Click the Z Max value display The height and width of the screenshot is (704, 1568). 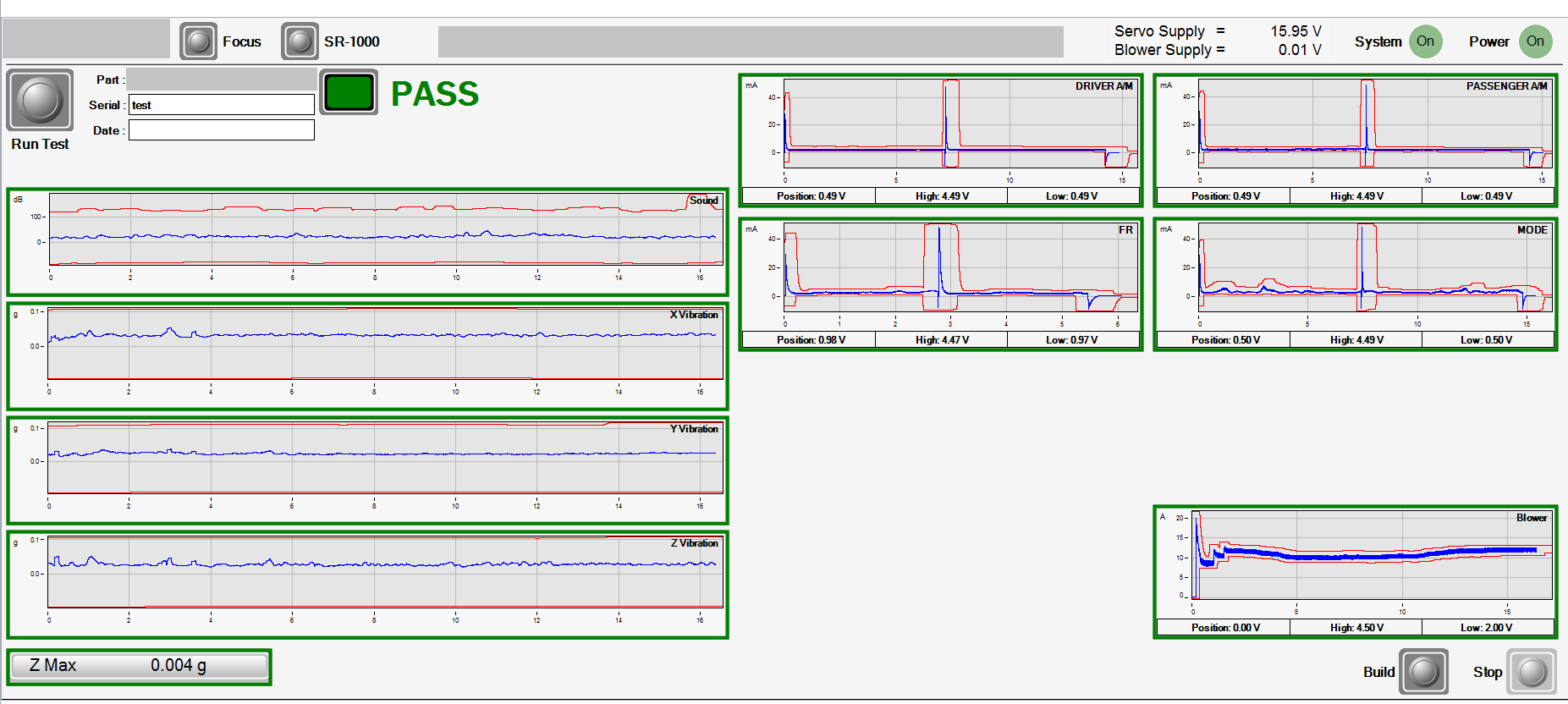coord(140,666)
